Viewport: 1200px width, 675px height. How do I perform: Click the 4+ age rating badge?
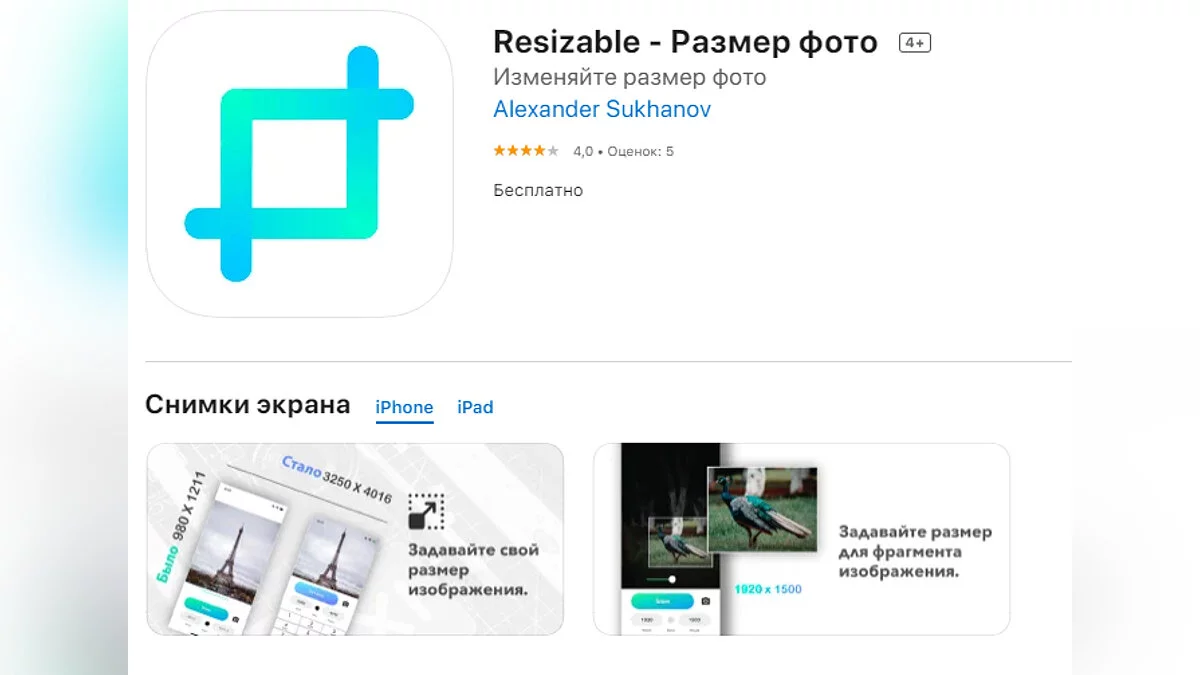pos(915,42)
